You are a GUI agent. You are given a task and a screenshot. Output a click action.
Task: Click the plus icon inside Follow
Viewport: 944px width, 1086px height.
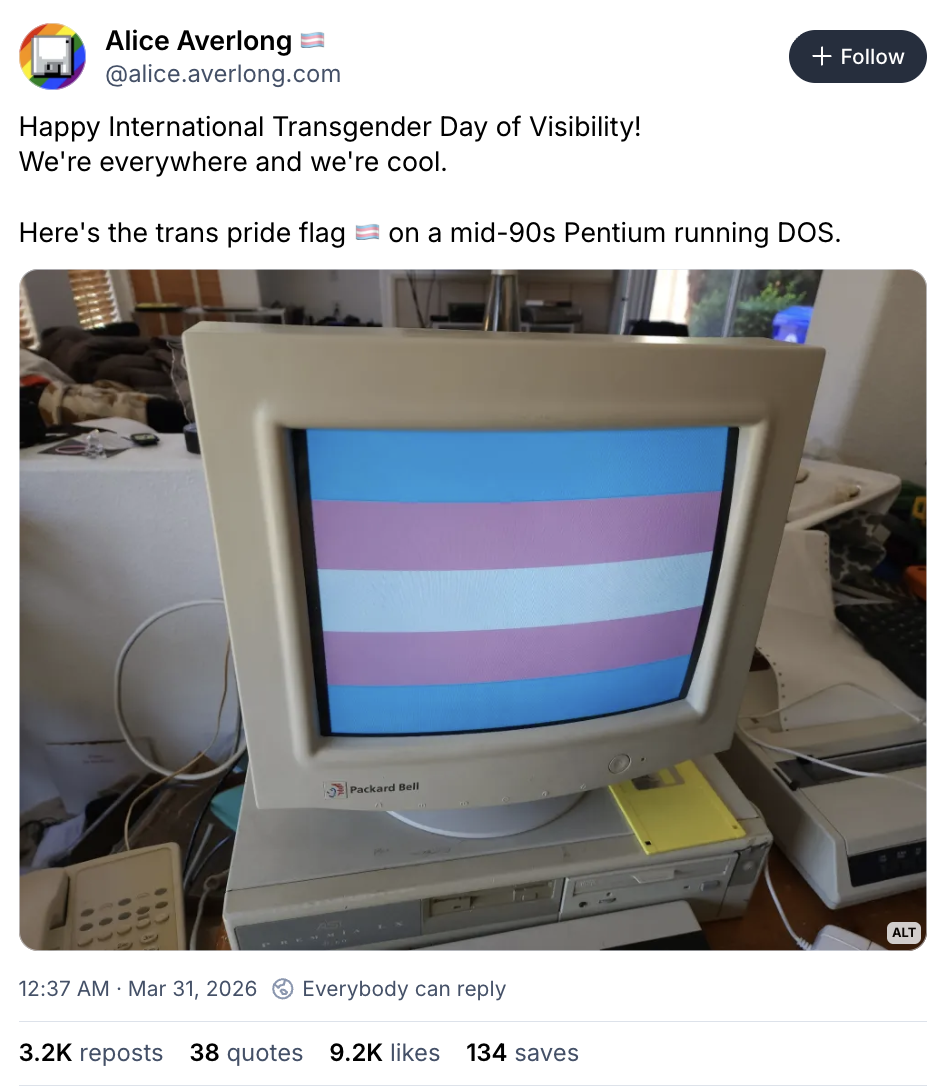point(821,56)
